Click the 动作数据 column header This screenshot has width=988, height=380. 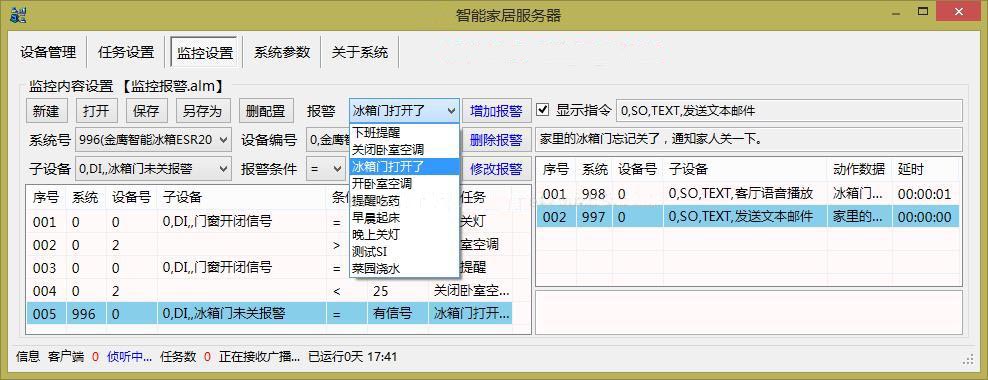[859, 169]
